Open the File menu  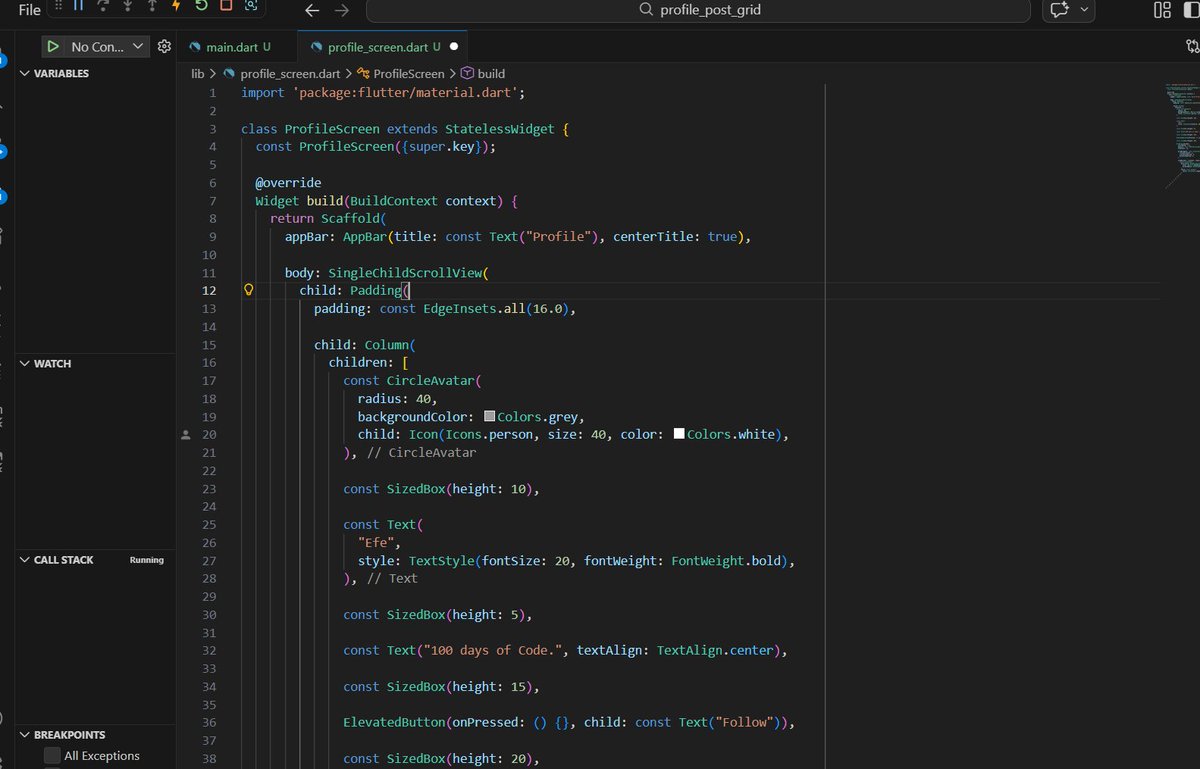(x=30, y=9)
